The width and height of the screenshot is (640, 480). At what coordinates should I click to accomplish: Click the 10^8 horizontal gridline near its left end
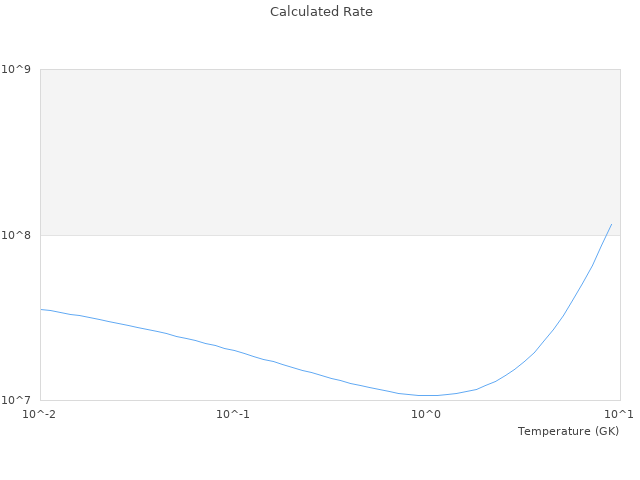tap(60, 235)
